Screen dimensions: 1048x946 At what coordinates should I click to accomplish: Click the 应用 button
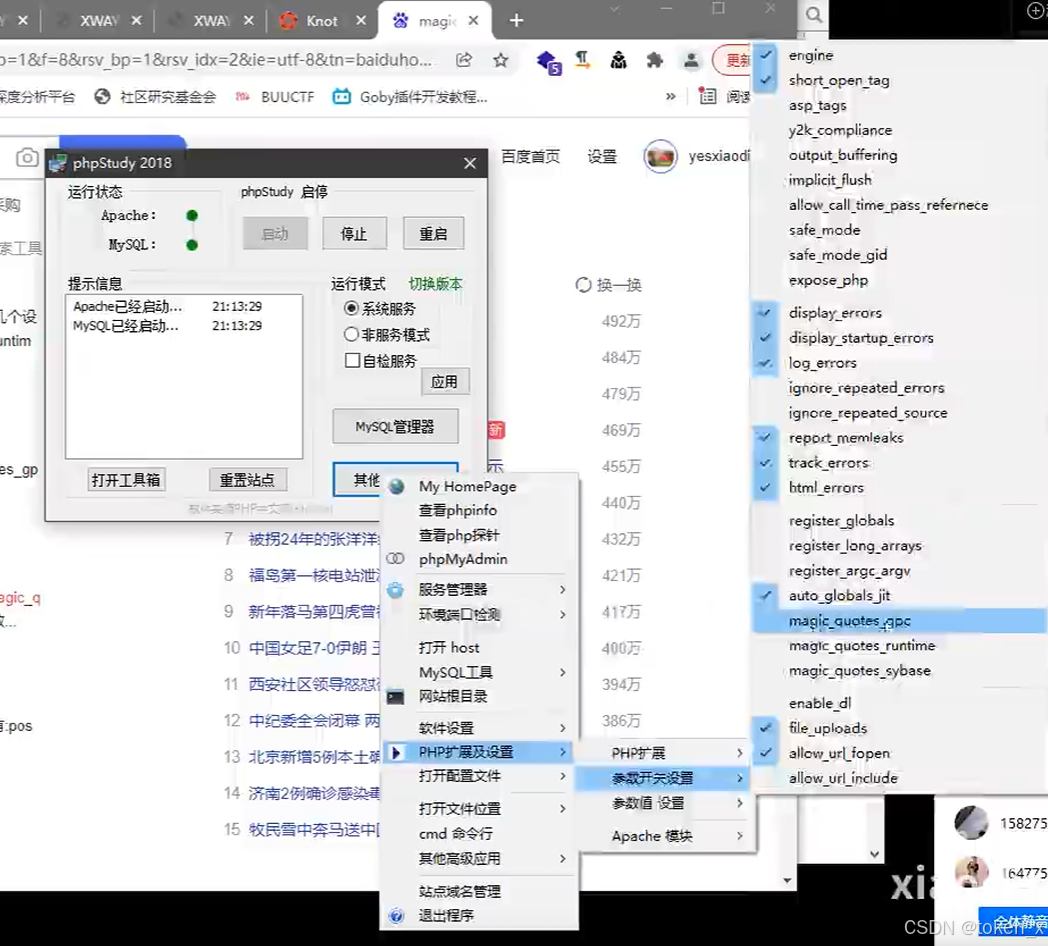click(x=444, y=382)
